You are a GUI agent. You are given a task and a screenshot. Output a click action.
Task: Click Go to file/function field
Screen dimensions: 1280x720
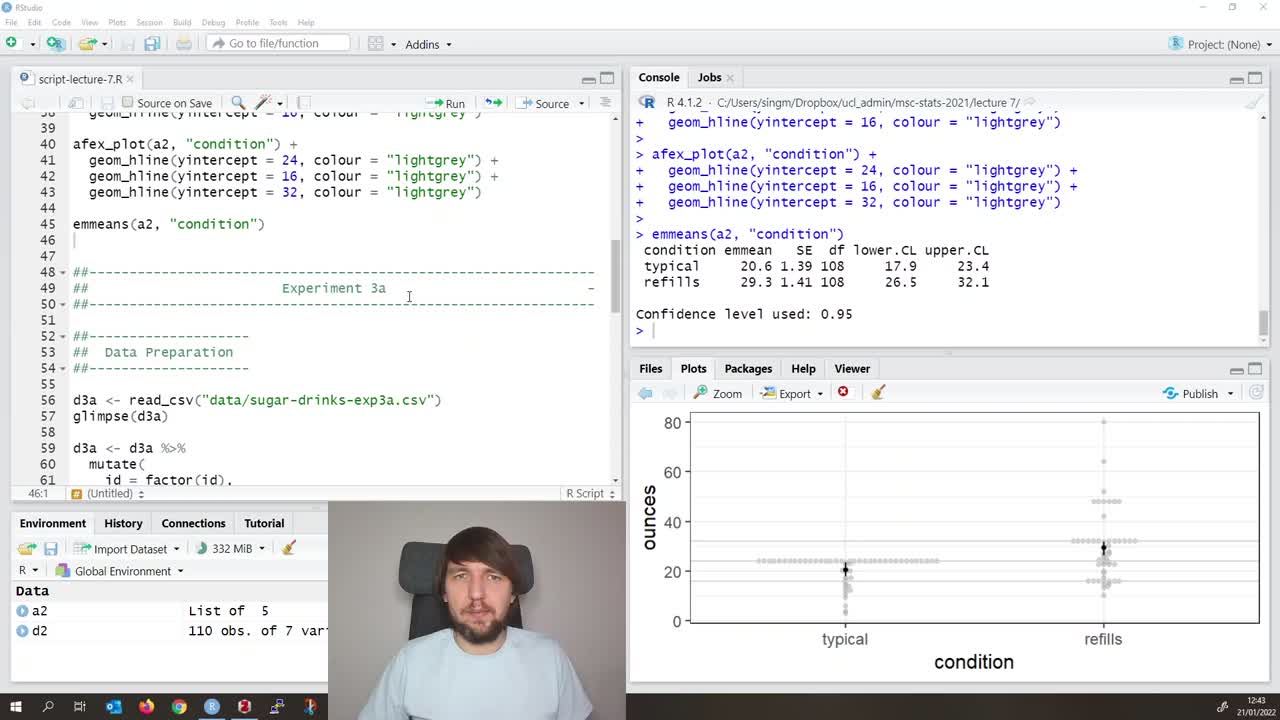(278, 43)
